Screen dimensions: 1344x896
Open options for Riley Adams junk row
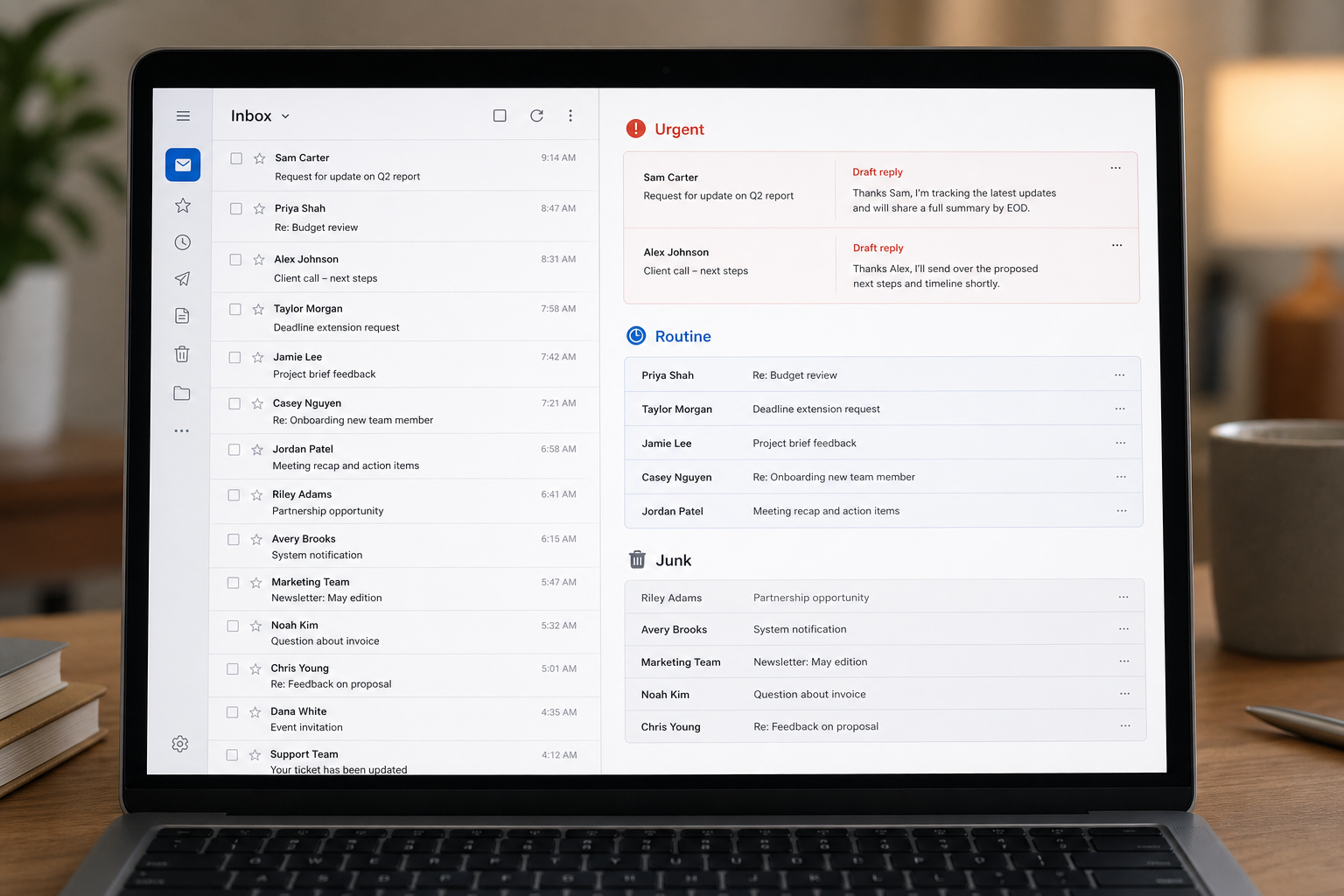(x=1123, y=597)
